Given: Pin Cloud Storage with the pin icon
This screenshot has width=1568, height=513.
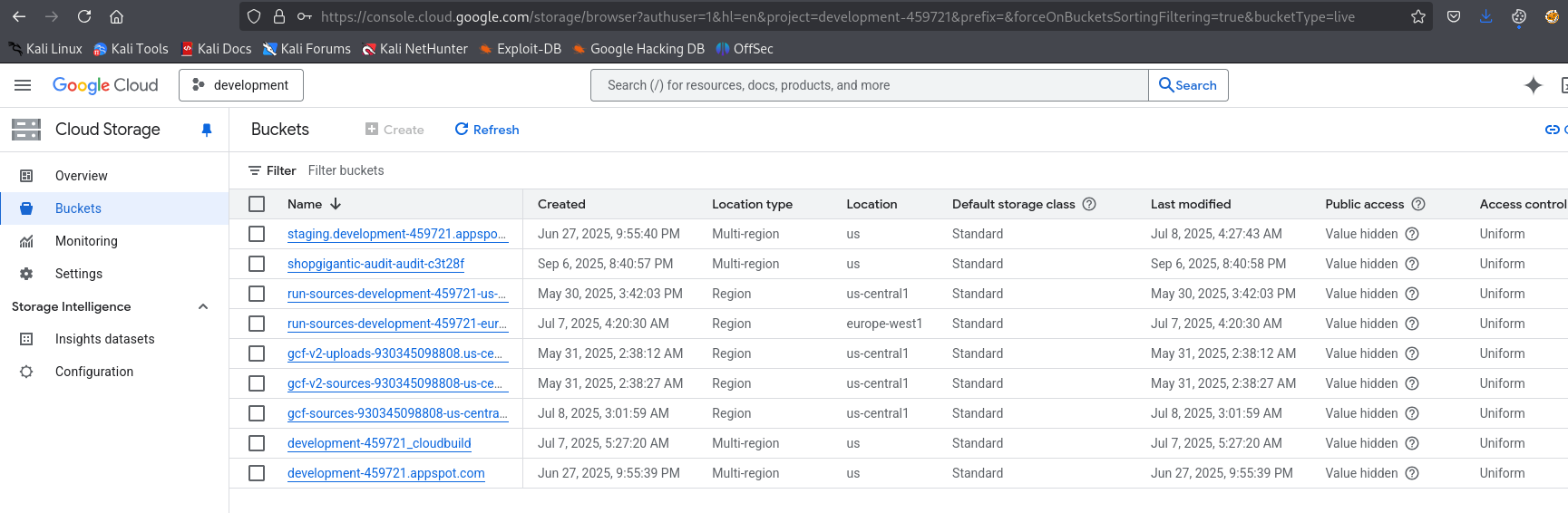Looking at the screenshot, I should (x=207, y=130).
